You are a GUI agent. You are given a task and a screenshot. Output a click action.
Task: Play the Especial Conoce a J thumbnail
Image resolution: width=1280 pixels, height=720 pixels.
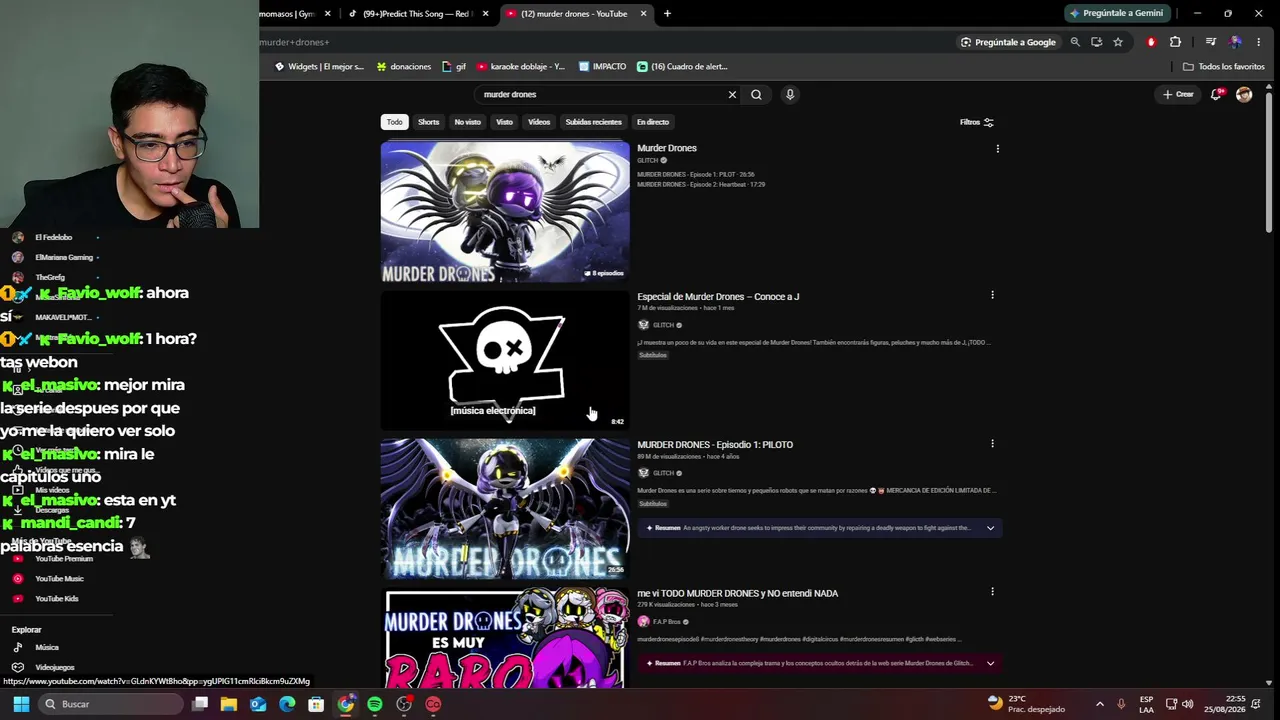pos(505,360)
